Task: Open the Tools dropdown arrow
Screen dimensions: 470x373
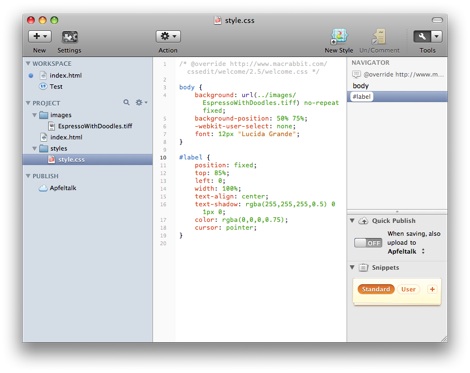Action: [x=436, y=36]
